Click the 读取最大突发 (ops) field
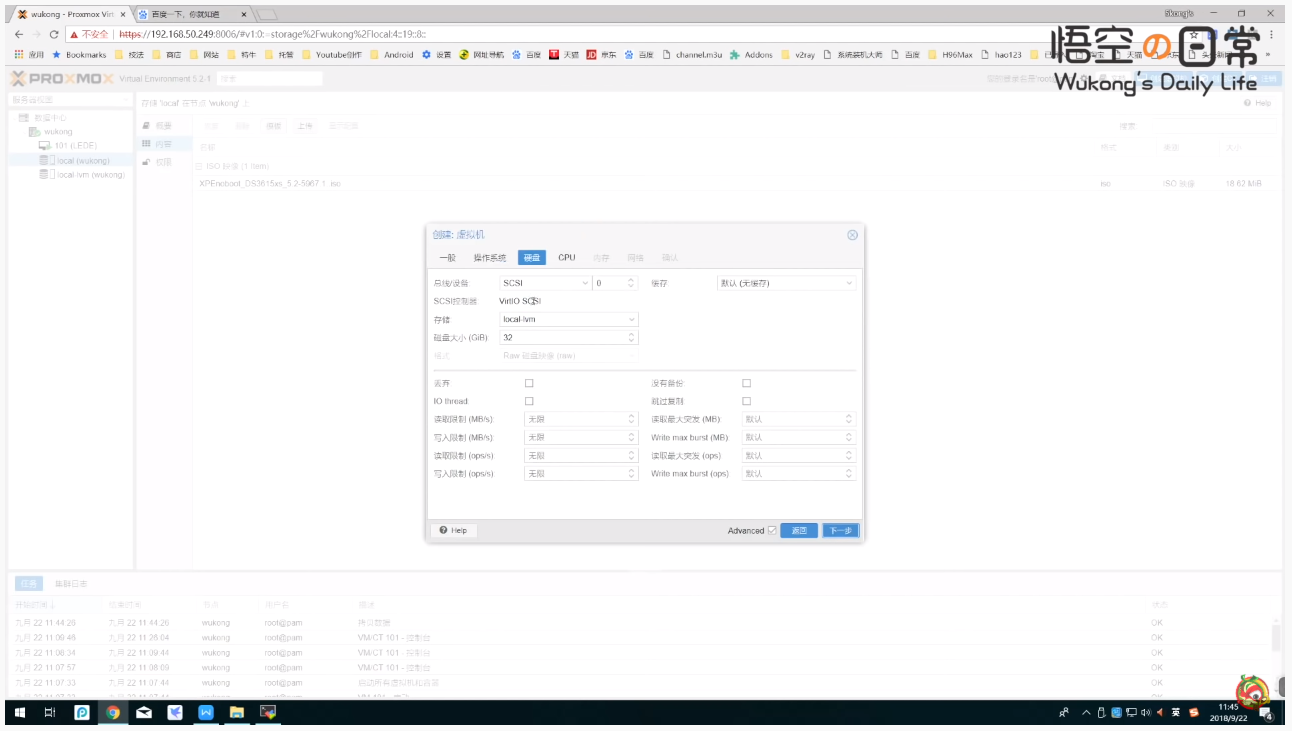 pos(798,455)
